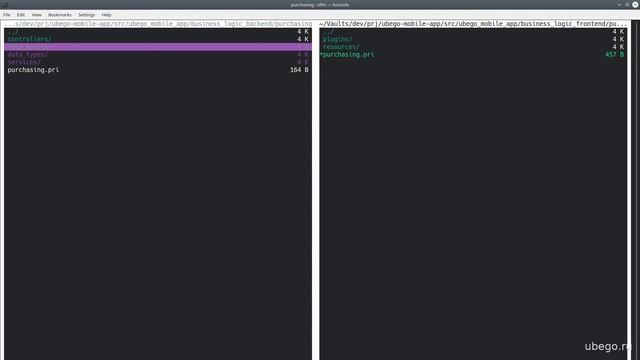Click the Konsole window menu icon
640x360 pixels.
5,5
